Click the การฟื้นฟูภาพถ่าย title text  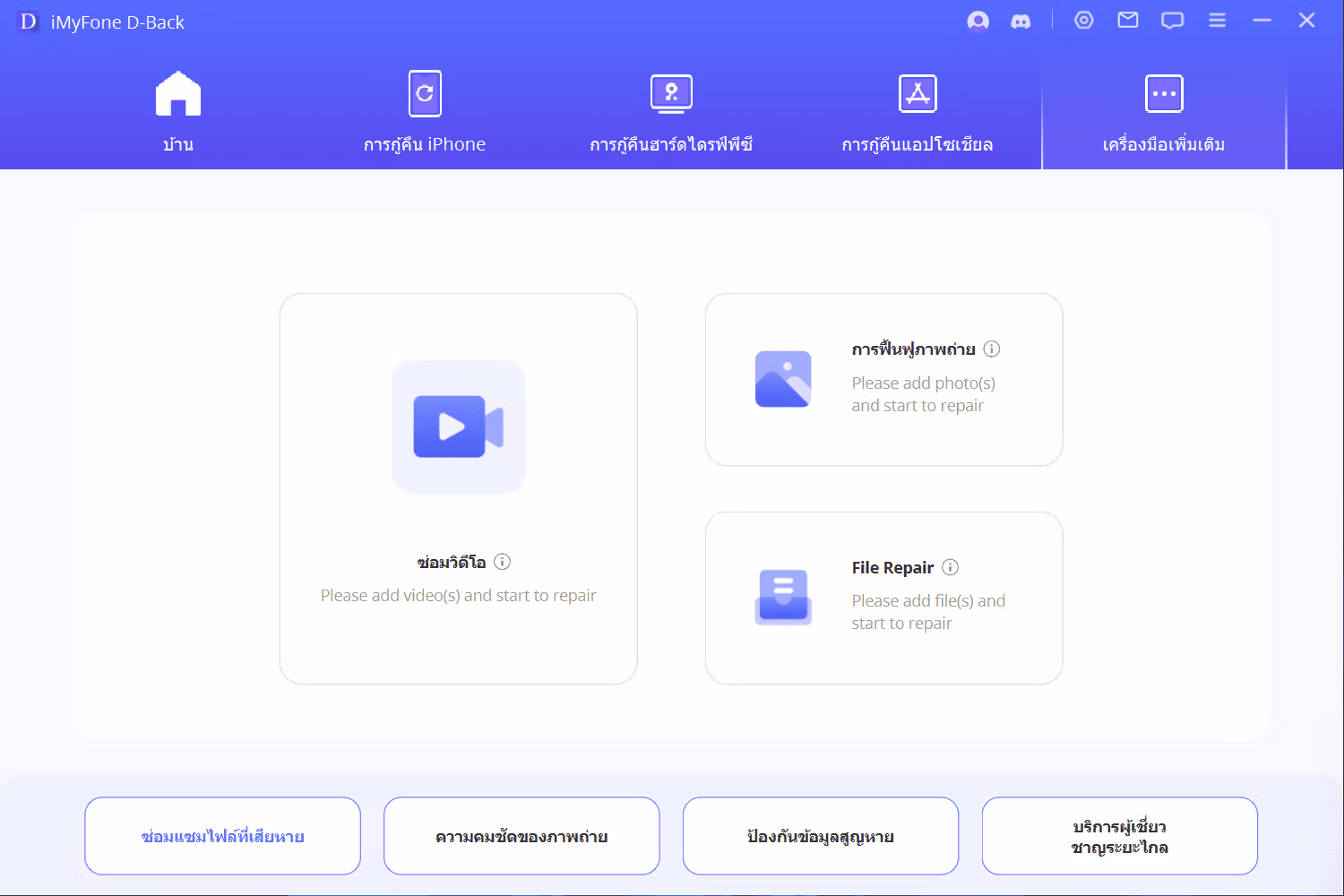coord(913,349)
